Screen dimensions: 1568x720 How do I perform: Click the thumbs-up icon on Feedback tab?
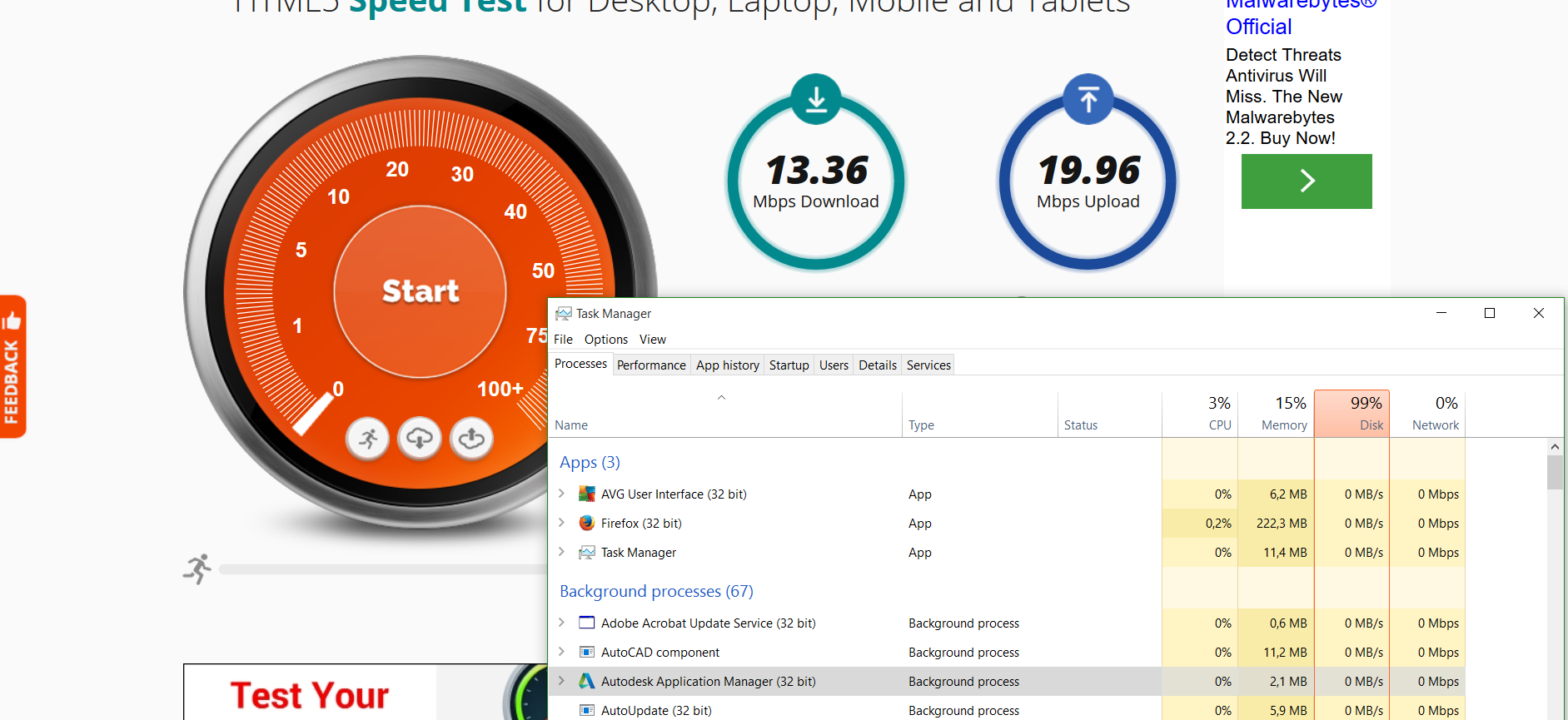12,320
